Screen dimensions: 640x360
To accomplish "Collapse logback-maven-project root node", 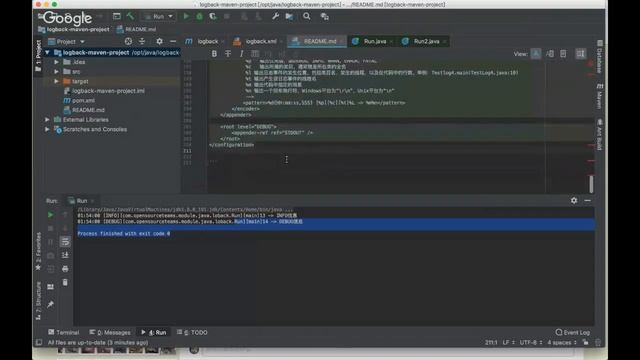I will (x=47, y=53).
